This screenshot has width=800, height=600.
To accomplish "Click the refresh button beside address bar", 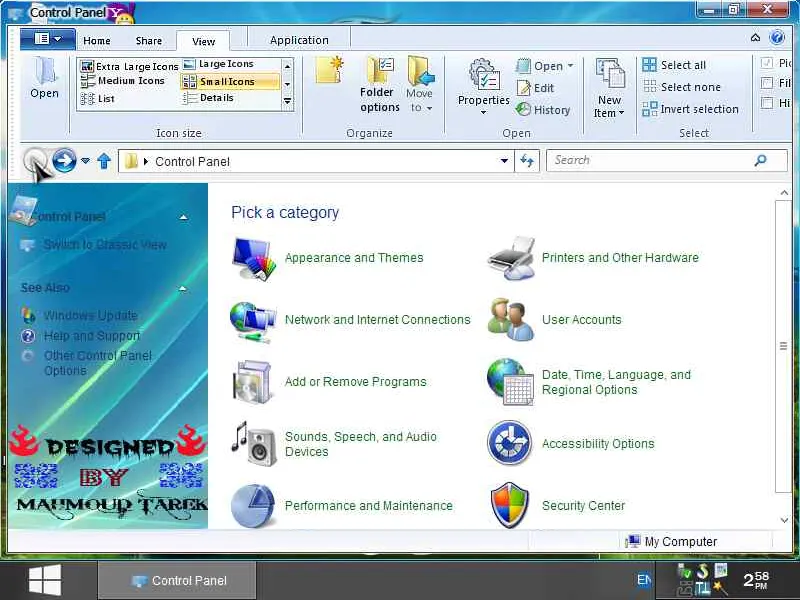I will point(527,161).
